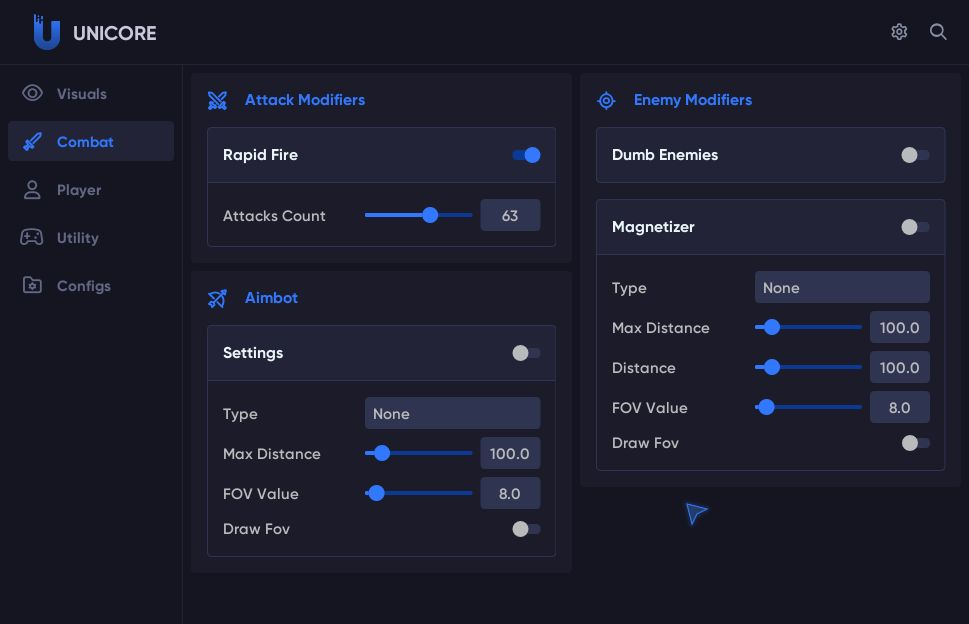Open the Configs folder icon
Screen dimensions: 969x624
tap(32, 285)
